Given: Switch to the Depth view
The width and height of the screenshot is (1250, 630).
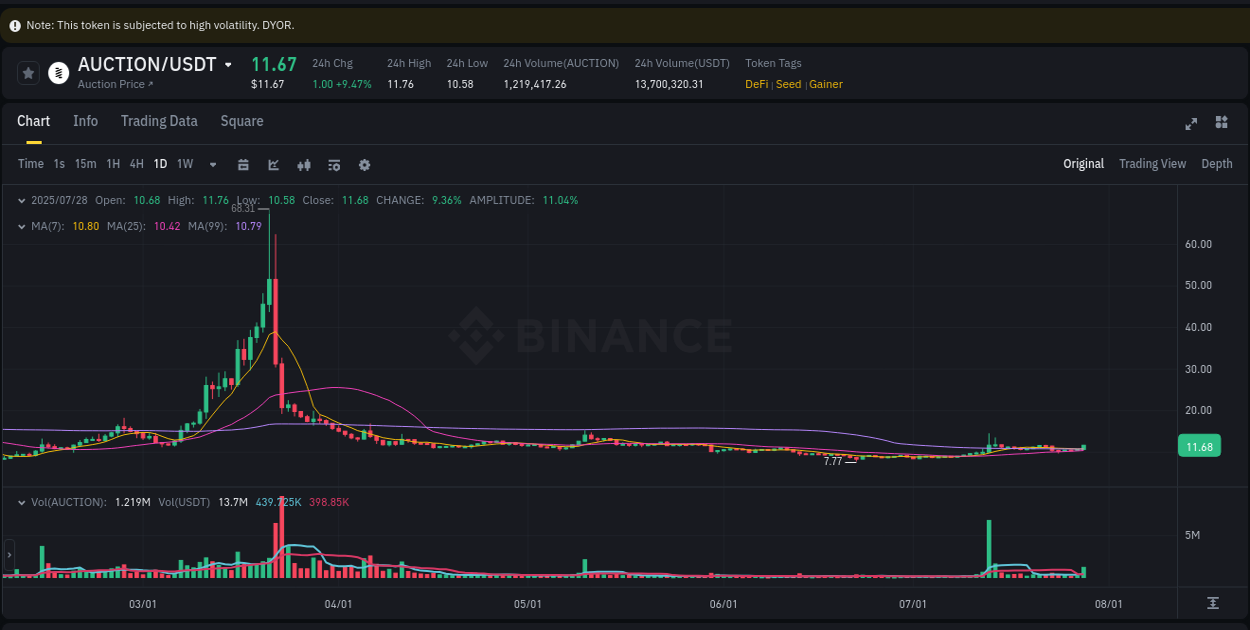Looking at the screenshot, I should [1217, 163].
